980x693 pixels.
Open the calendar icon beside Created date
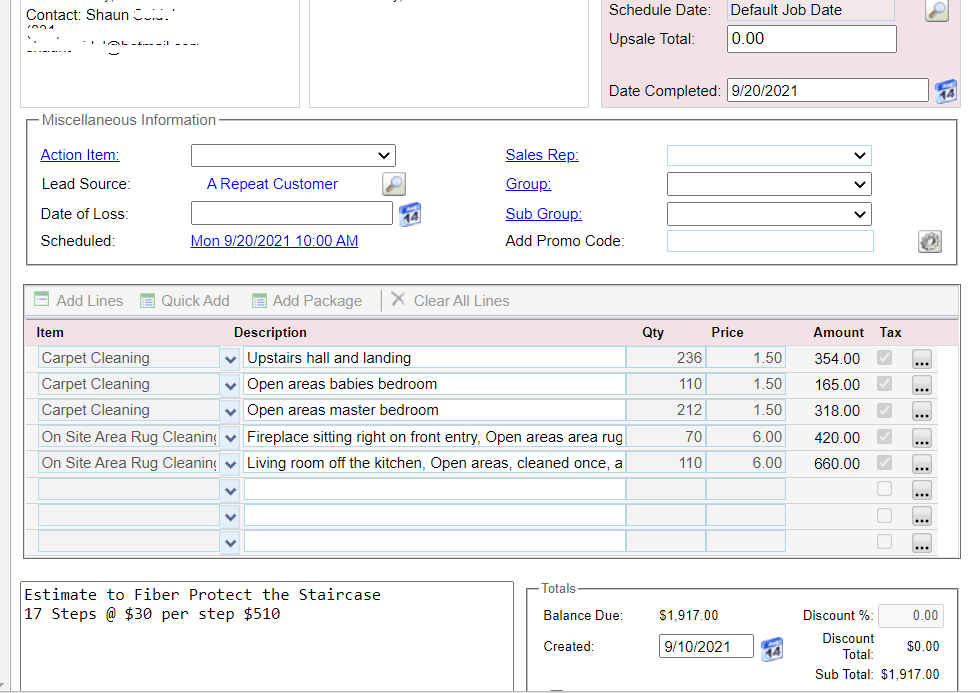point(772,648)
